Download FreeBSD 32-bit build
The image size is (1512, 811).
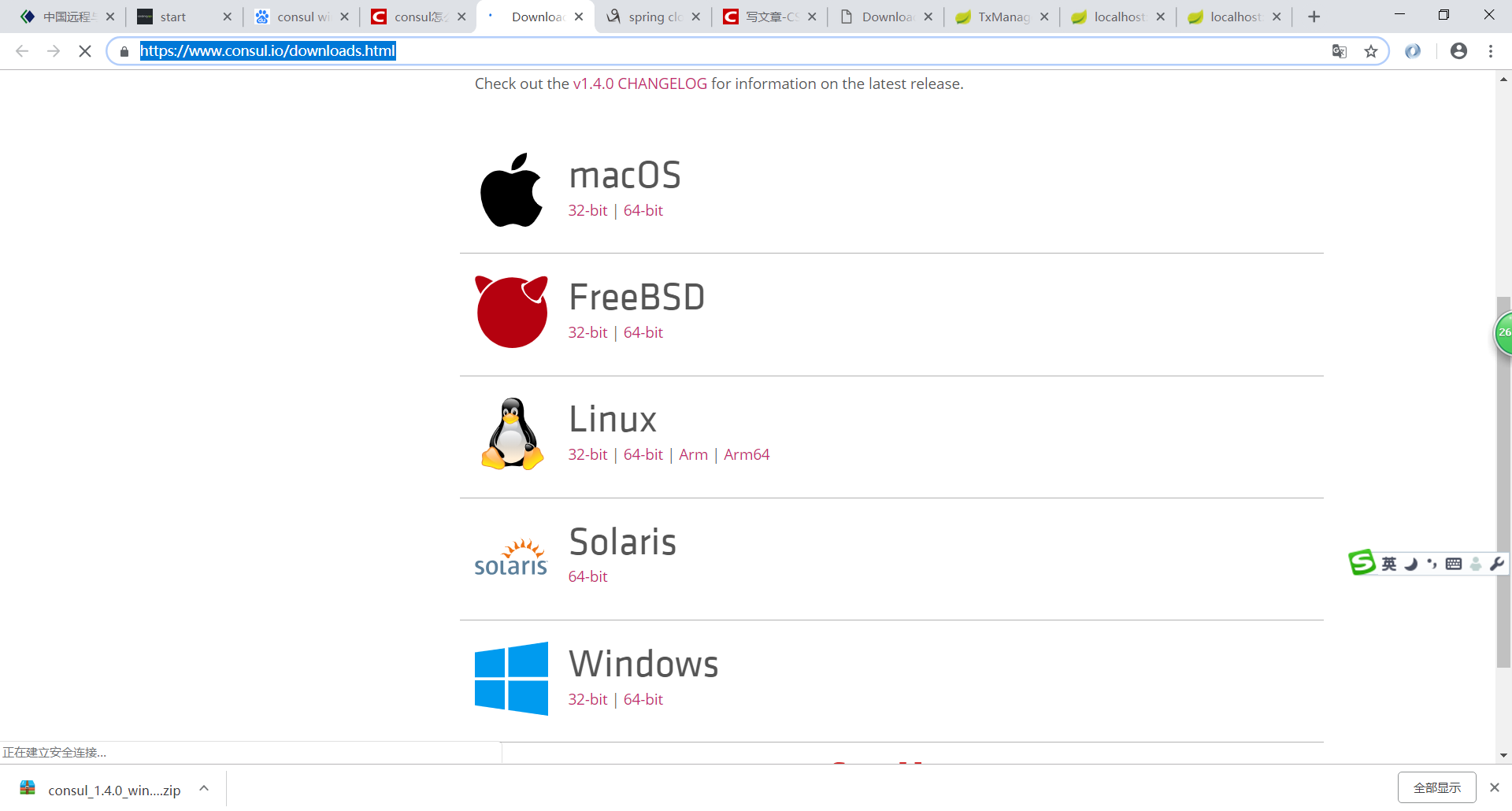[x=587, y=332]
